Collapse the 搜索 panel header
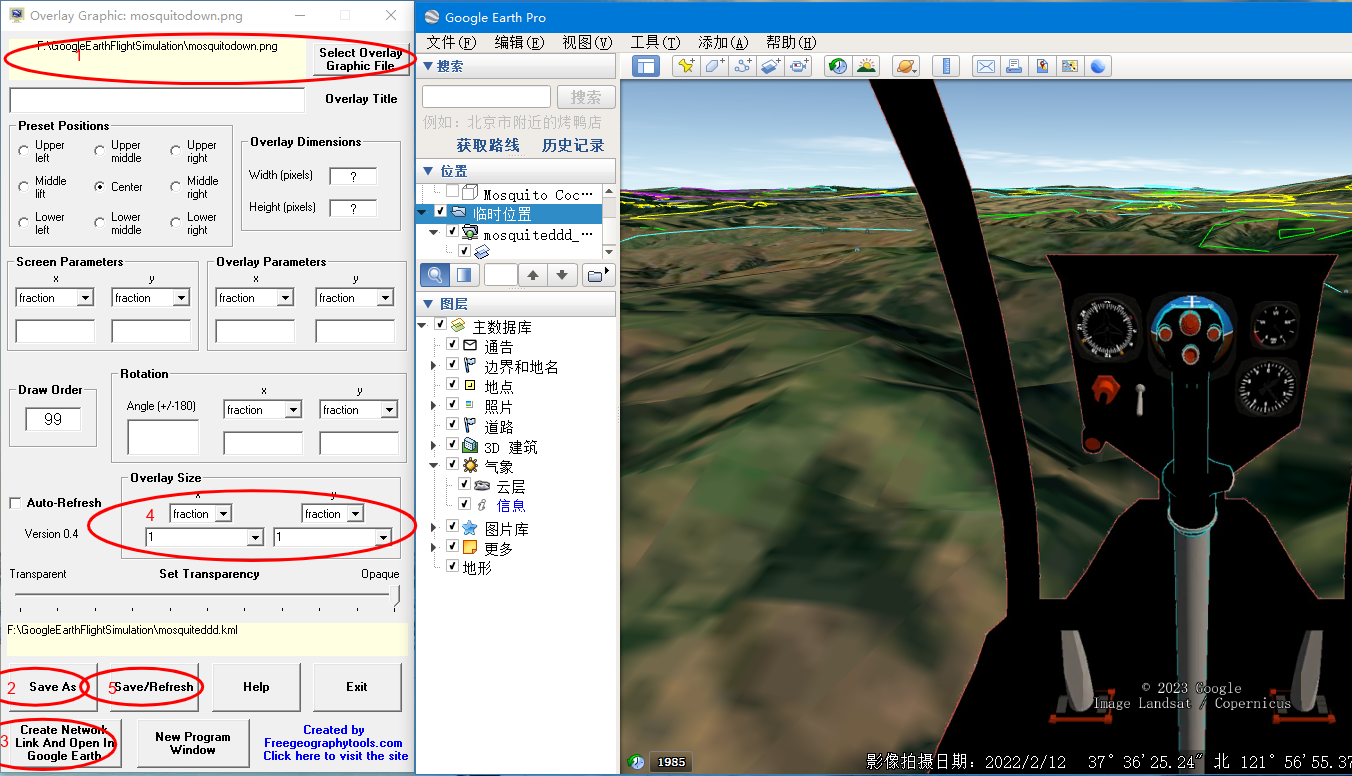 [518, 66]
